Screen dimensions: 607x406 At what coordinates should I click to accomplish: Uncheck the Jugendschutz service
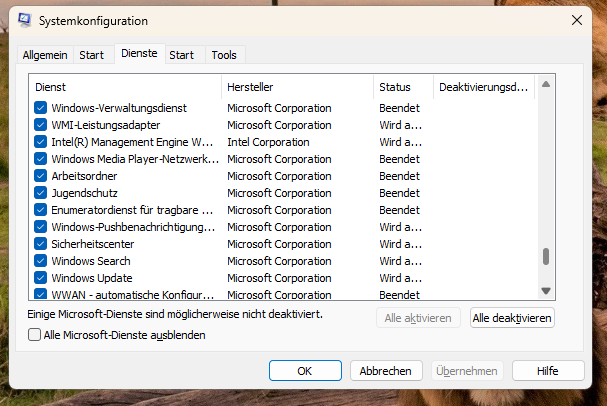click(41, 193)
